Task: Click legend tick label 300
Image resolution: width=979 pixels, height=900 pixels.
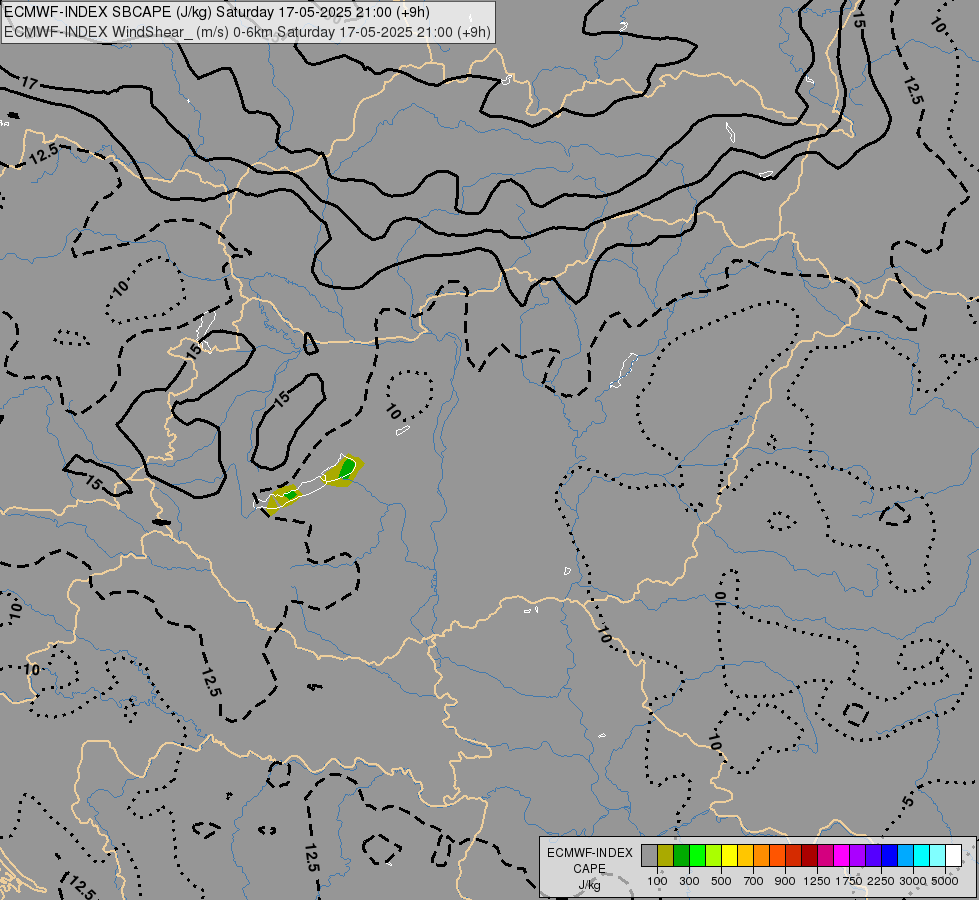Action: click(x=689, y=881)
